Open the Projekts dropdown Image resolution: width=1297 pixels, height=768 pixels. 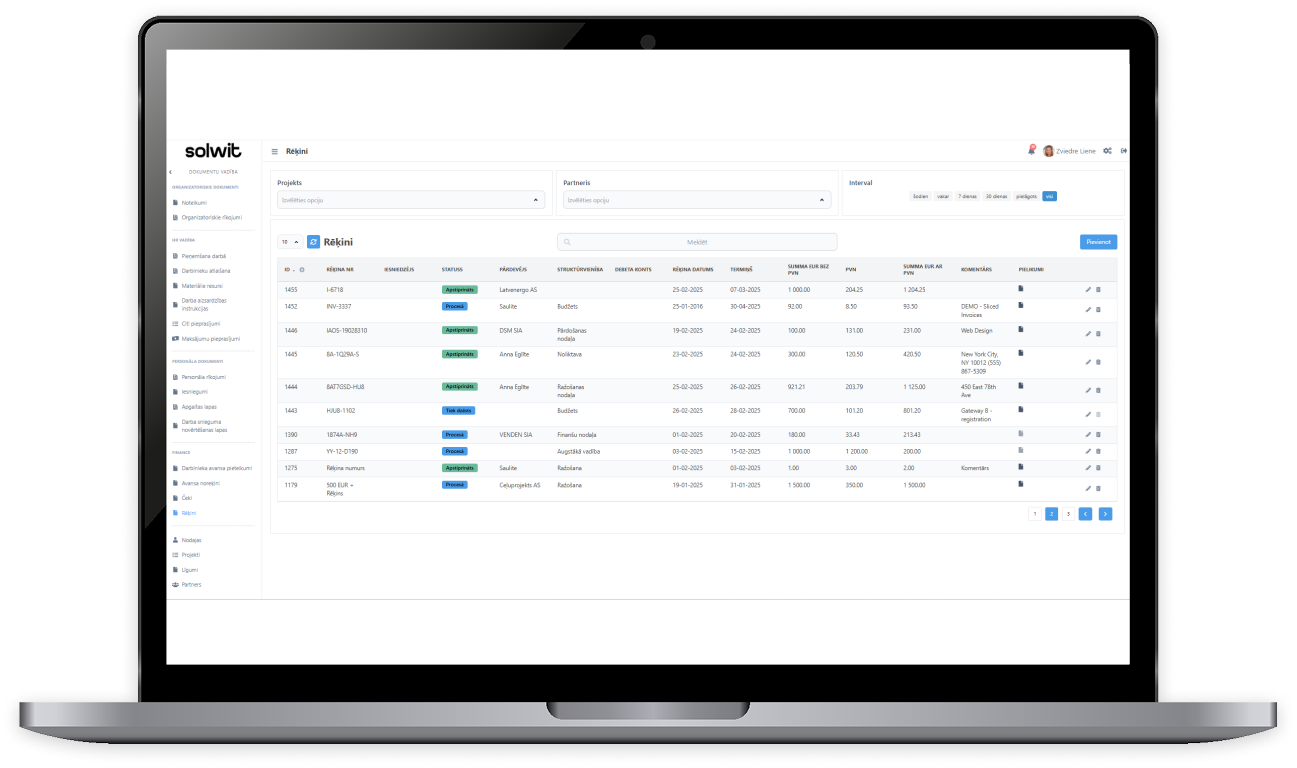coord(410,200)
